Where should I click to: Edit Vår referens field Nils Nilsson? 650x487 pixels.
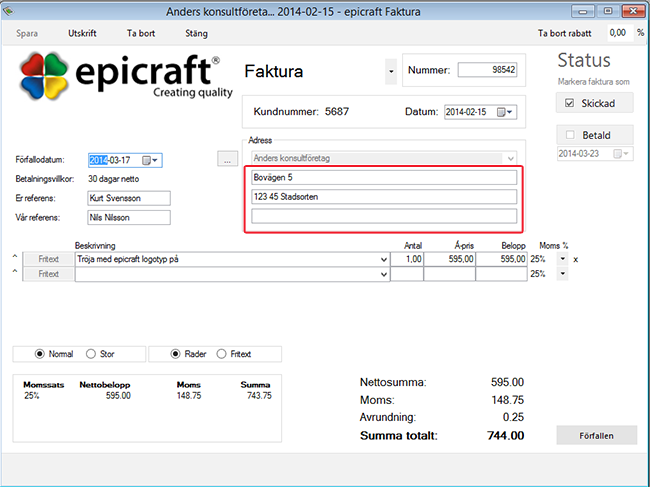[129, 218]
